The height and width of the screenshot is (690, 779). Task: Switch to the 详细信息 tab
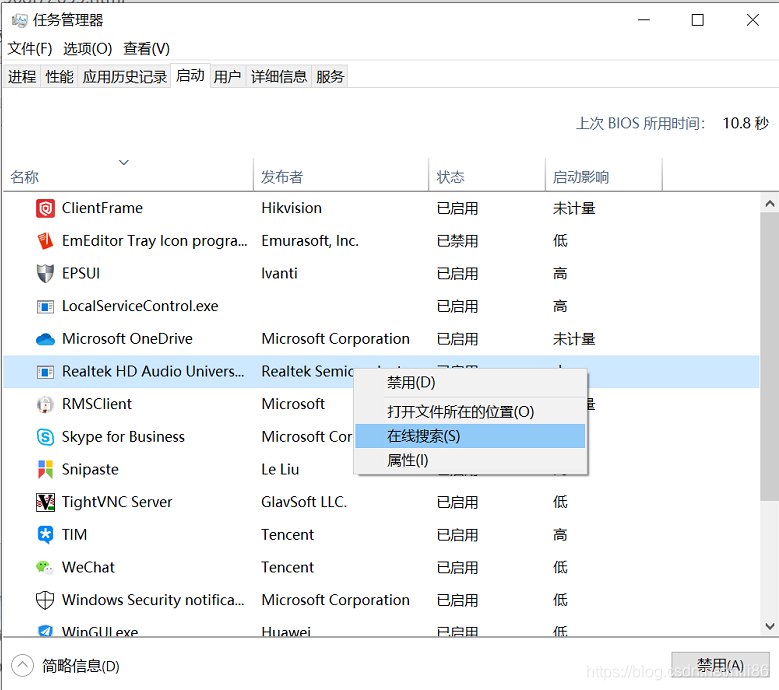279,77
